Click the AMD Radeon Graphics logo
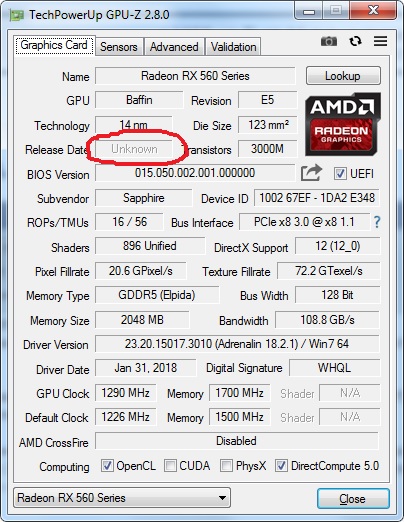This screenshot has height=522, width=404. coord(343,124)
